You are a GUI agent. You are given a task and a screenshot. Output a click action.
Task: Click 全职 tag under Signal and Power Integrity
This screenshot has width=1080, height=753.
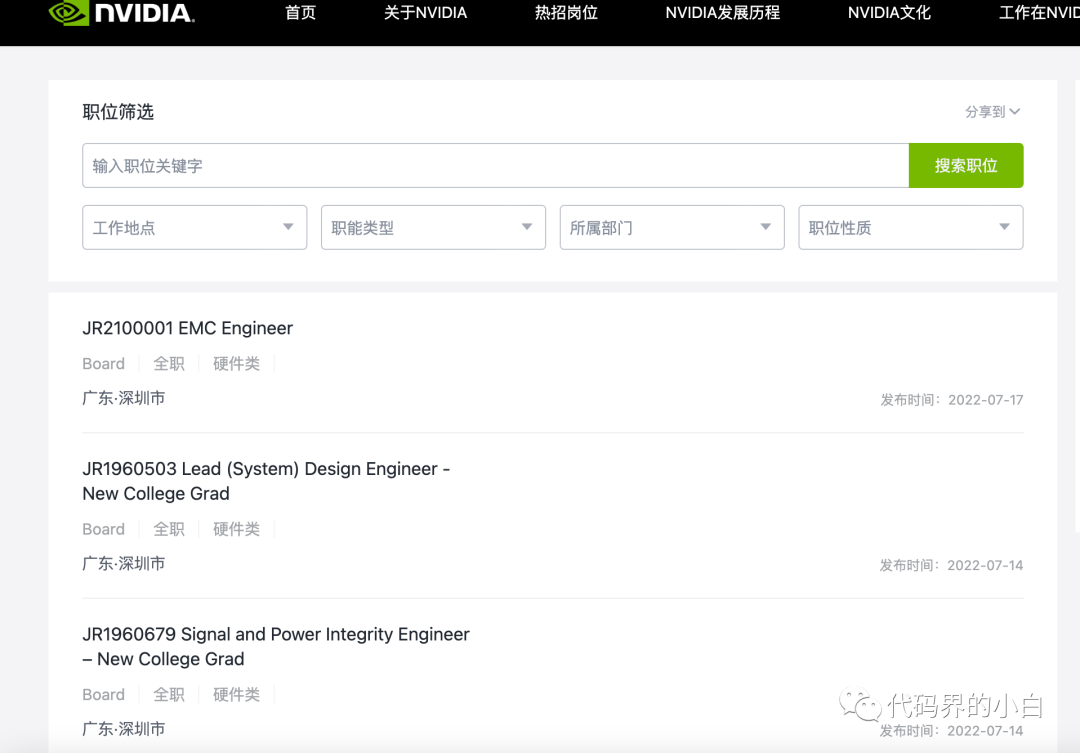click(169, 694)
